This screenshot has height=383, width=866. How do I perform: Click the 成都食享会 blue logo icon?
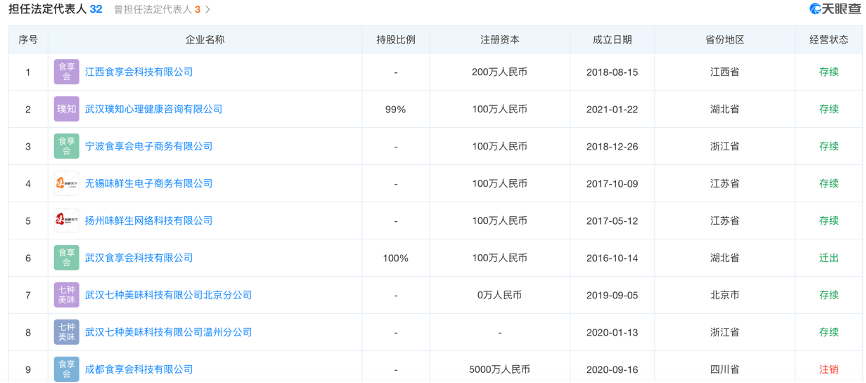66,369
